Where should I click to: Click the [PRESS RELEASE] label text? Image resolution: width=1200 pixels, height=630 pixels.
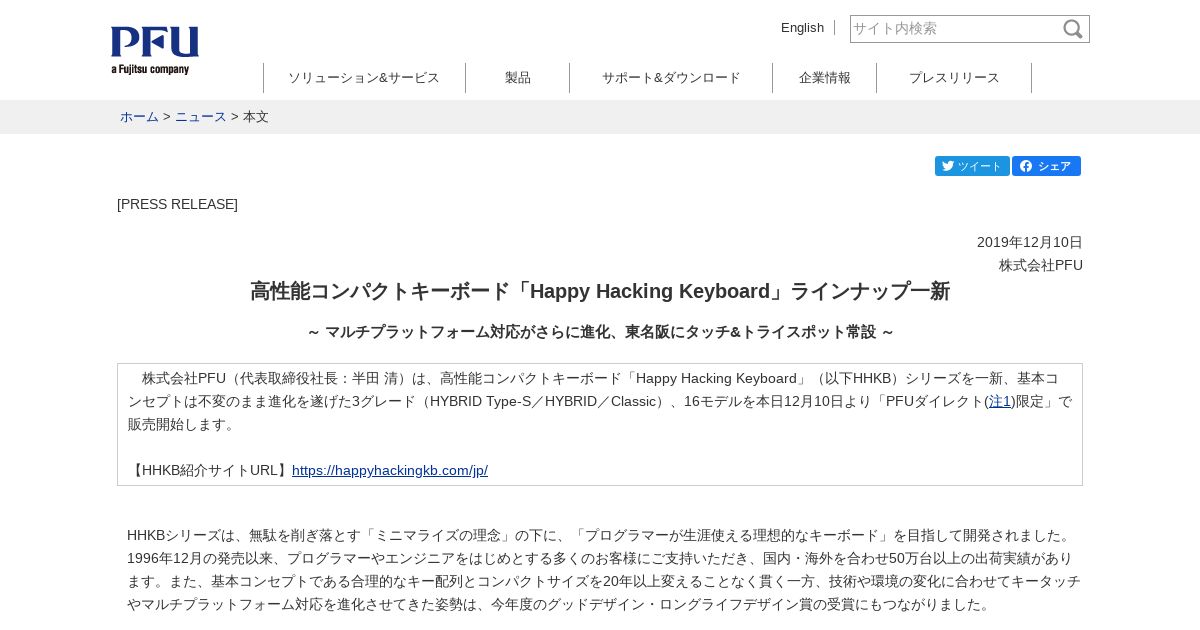[177, 204]
